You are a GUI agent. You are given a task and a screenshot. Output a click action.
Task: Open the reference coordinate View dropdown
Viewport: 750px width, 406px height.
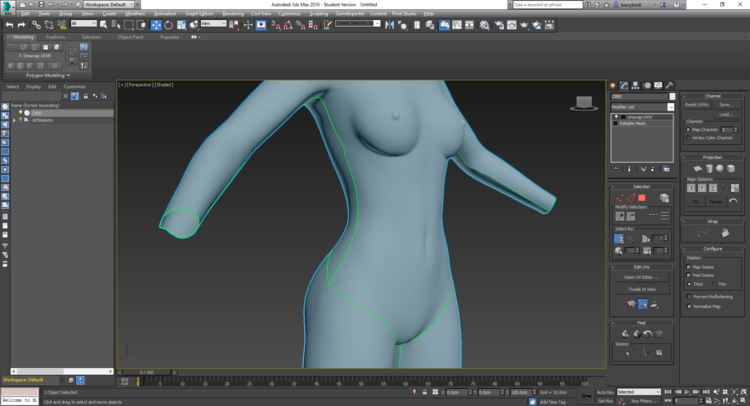(213, 23)
